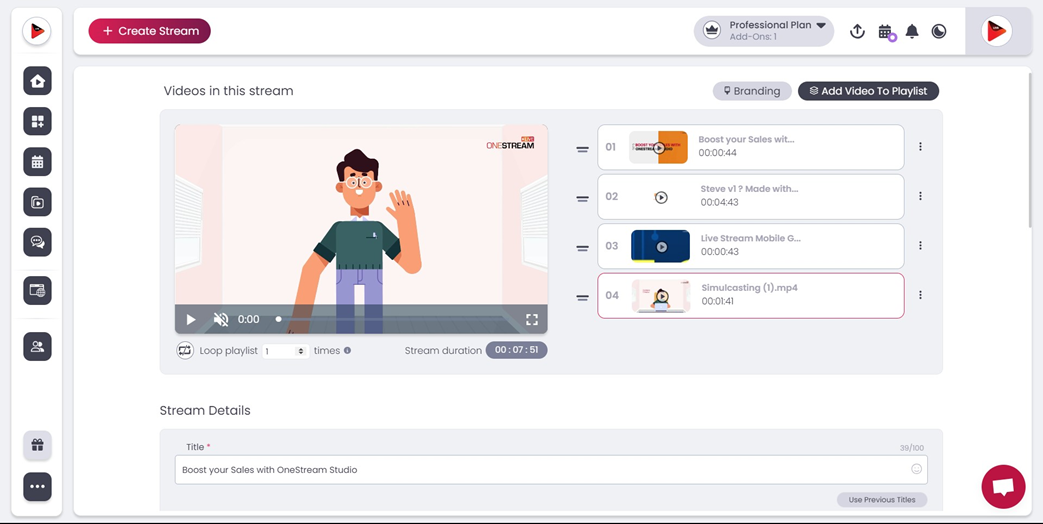The width and height of the screenshot is (1043, 524).
Task: Open options menu for Steve v1 video
Action: pos(921,196)
